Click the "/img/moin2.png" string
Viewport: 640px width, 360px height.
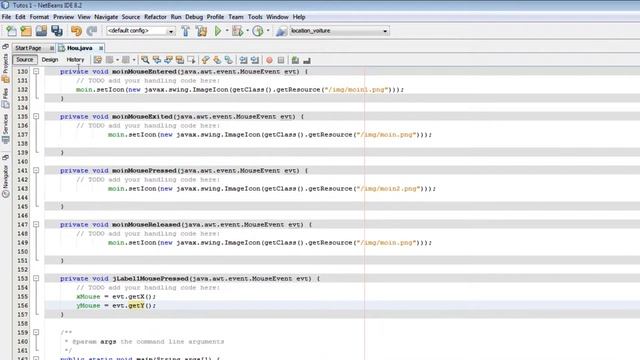coord(388,189)
